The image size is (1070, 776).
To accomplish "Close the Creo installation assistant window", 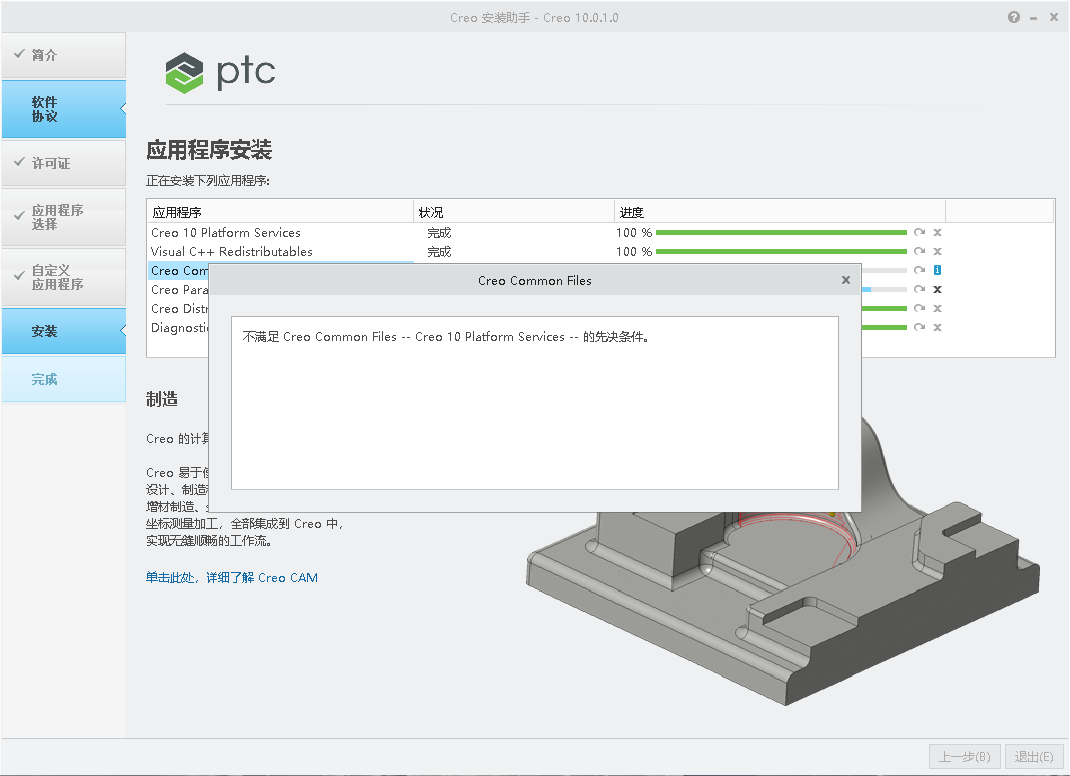I will 1054,17.
